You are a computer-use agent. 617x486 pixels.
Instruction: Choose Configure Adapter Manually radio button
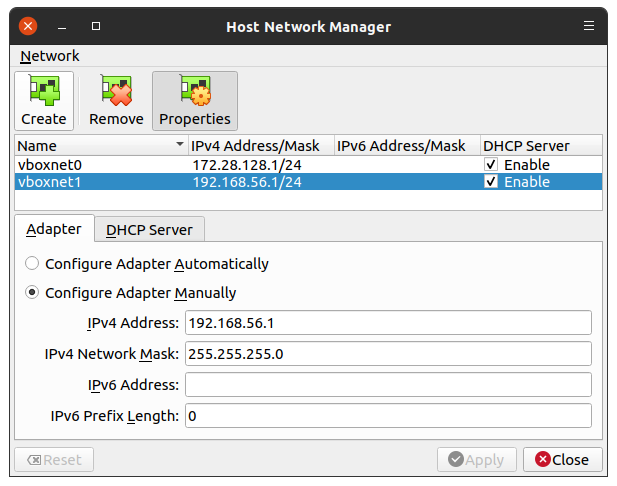(x=32, y=293)
